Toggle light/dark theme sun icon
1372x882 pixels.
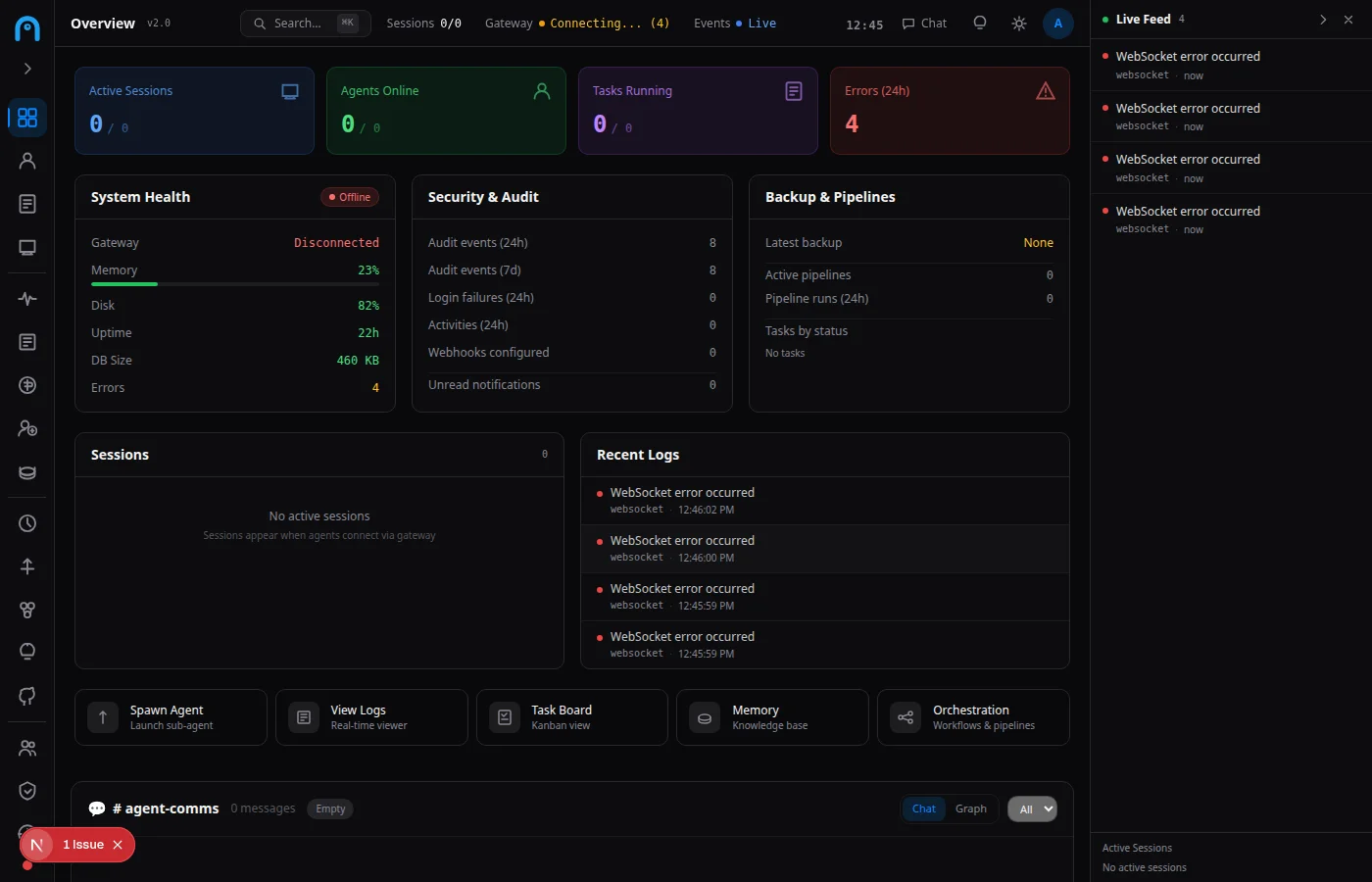(1019, 24)
